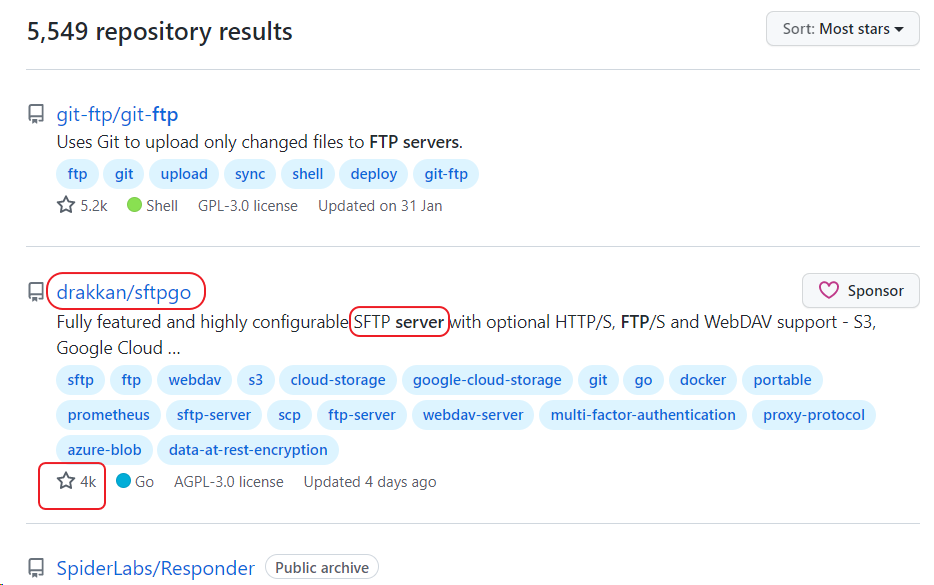Screen dimensions: 934x585
Task: Click the repository icon beside SpiderLabs/Responder
Action: click(35, 567)
